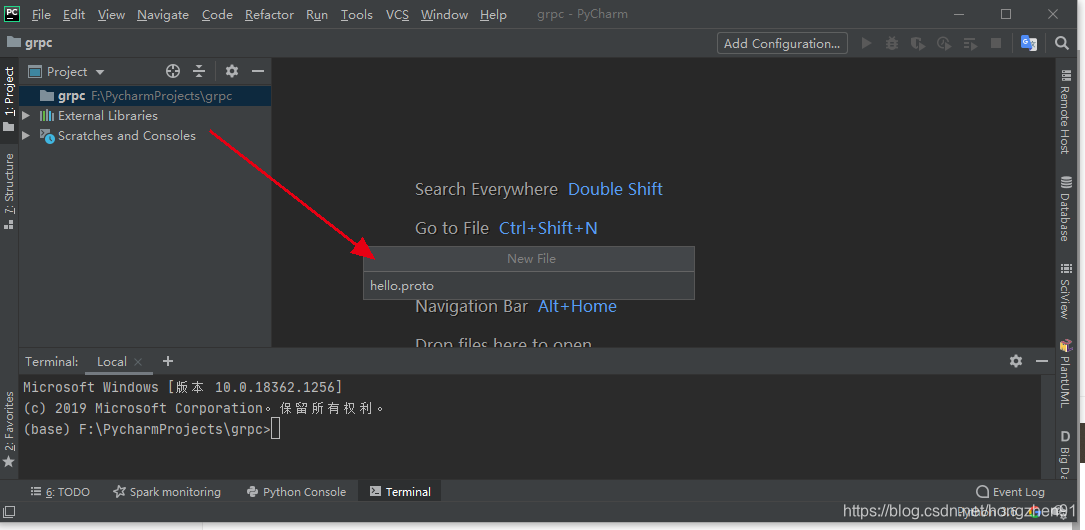Viewport: 1085px width, 530px height.
Task: Open the Google Translate toolbar icon
Action: point(1029,43)
